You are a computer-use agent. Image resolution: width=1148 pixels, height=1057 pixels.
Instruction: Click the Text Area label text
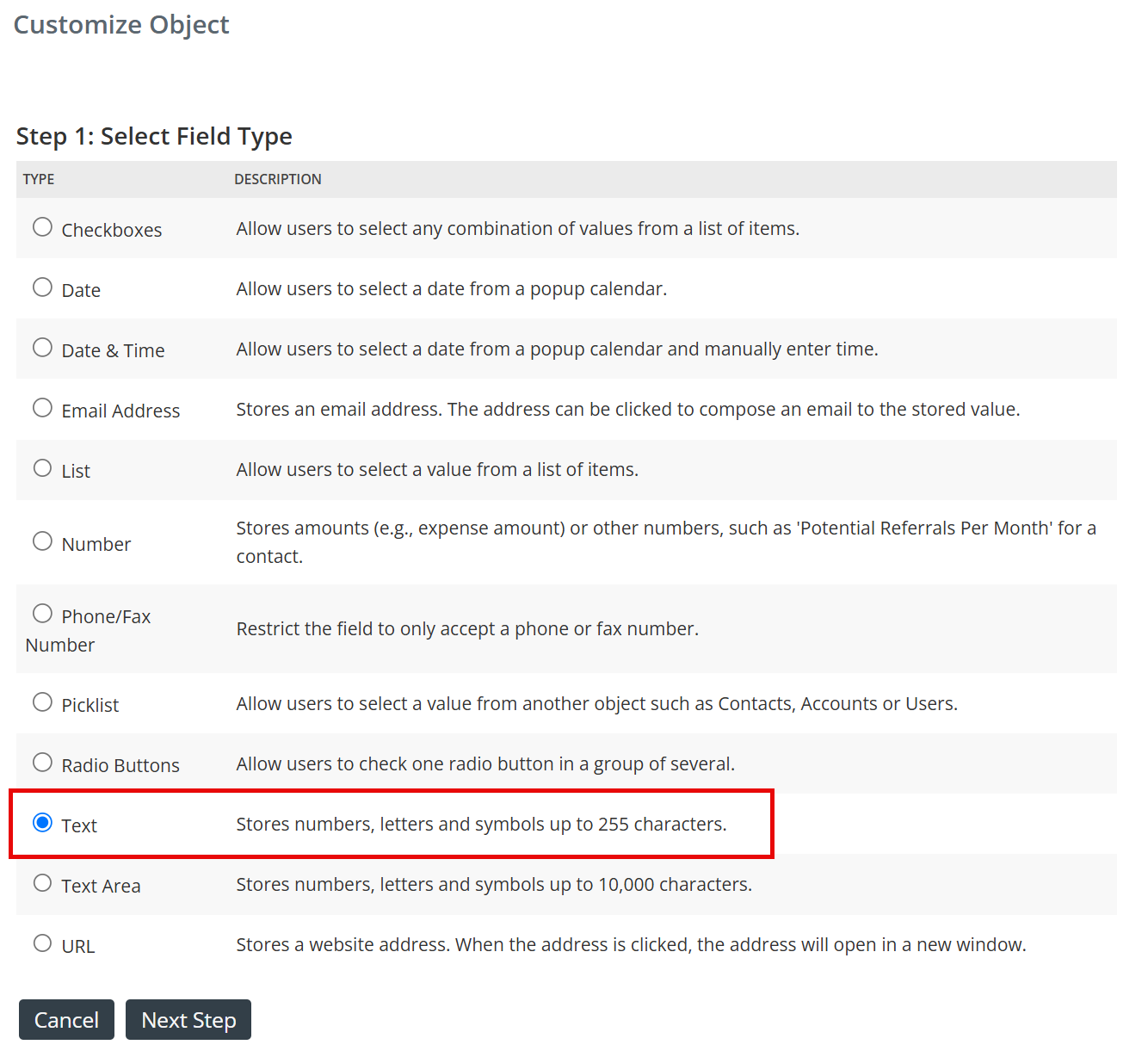pyautogui.click(x=101, y=886)
